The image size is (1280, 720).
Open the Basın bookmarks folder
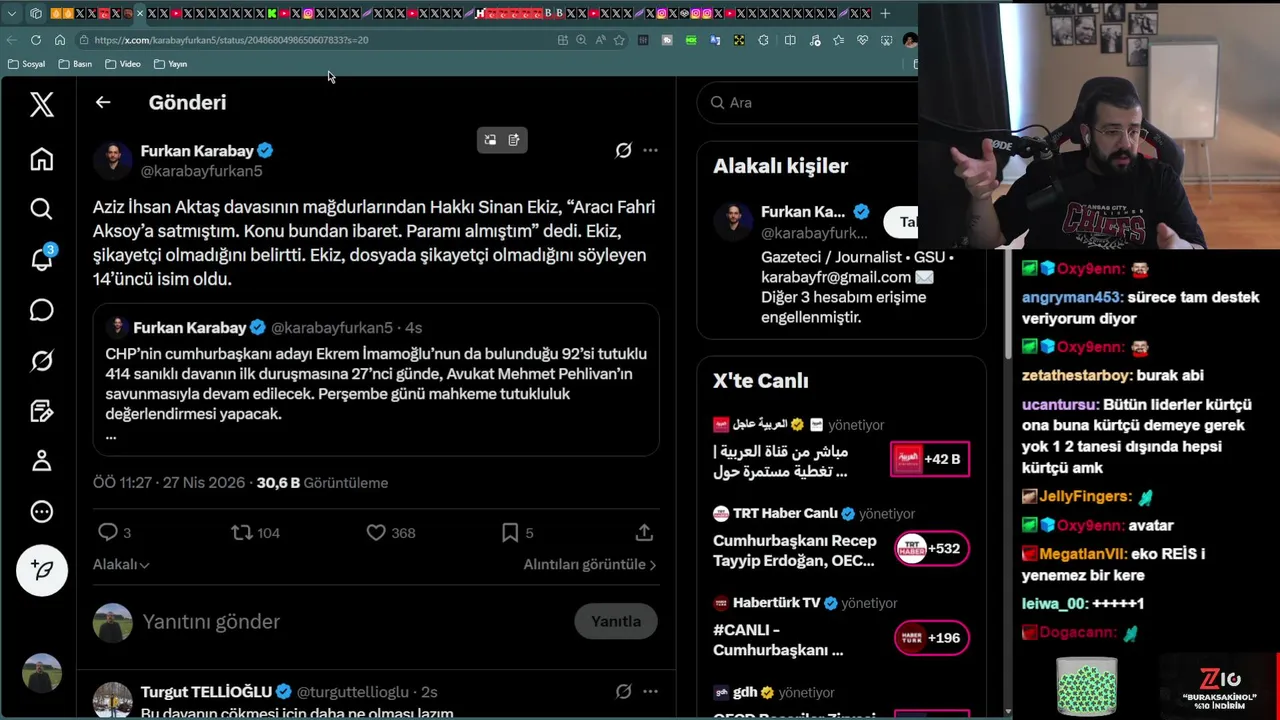[75, 64]
